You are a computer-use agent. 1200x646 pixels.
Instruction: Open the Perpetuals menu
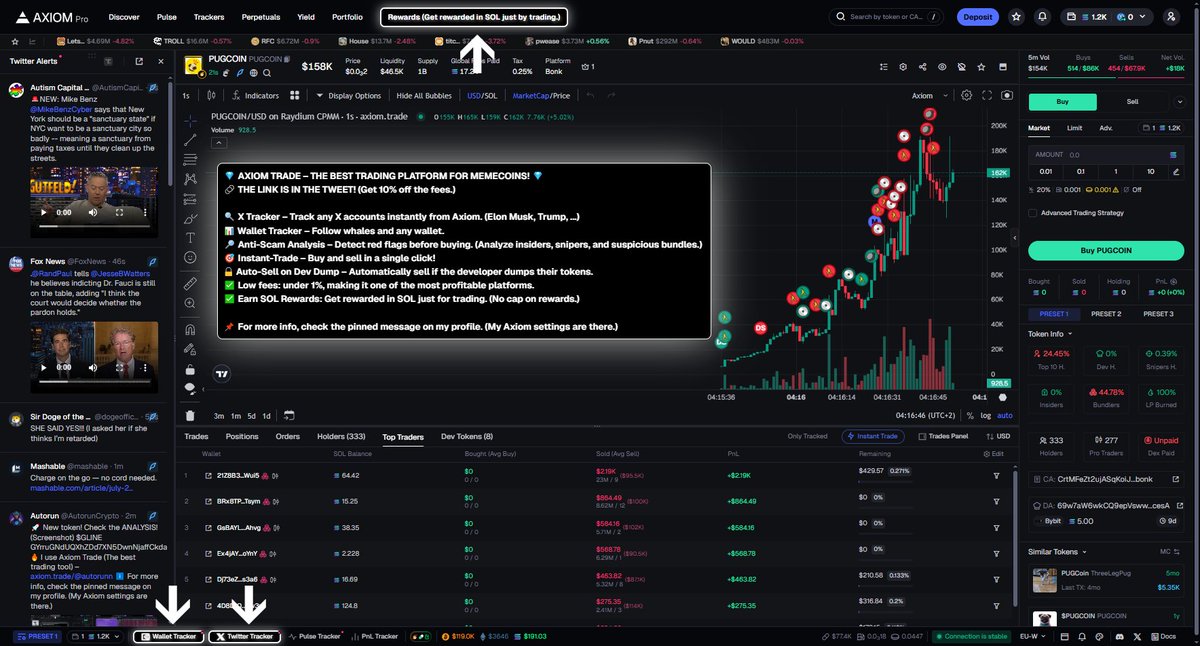[260, 17]
